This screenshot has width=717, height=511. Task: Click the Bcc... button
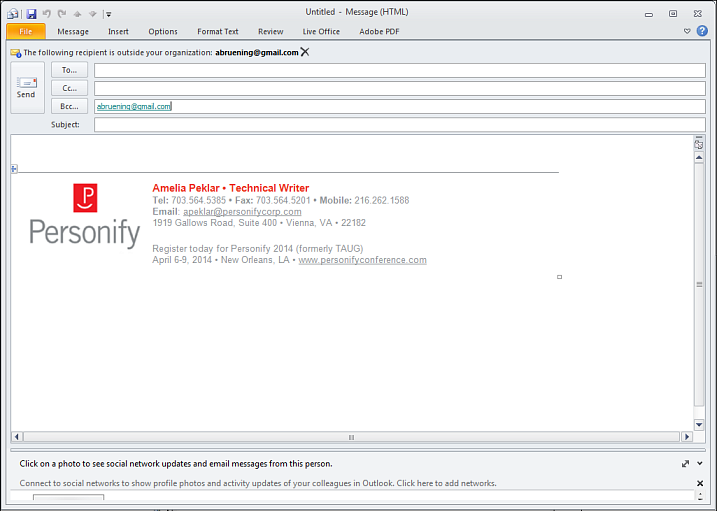pos(70,106)
